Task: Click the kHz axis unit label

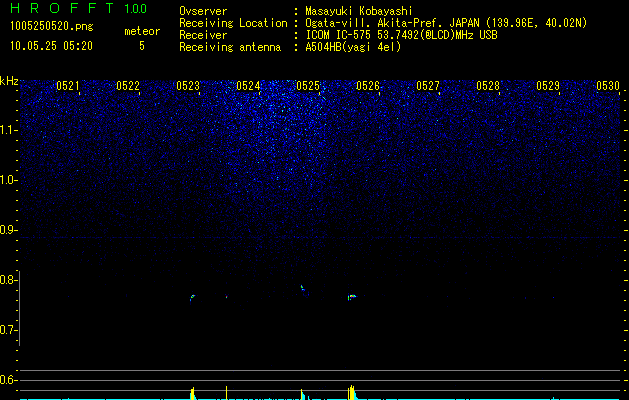Action: pos(9,81)
